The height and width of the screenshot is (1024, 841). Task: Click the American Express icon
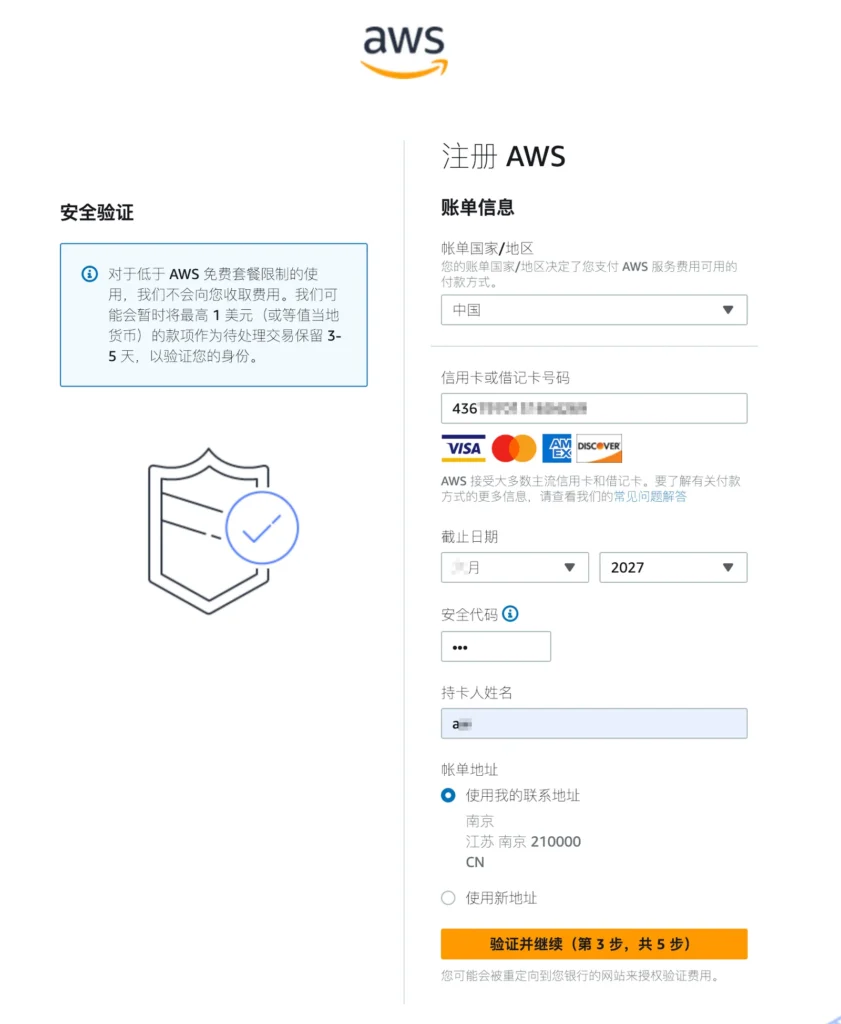pyautogui.click(x=557, y=448)
